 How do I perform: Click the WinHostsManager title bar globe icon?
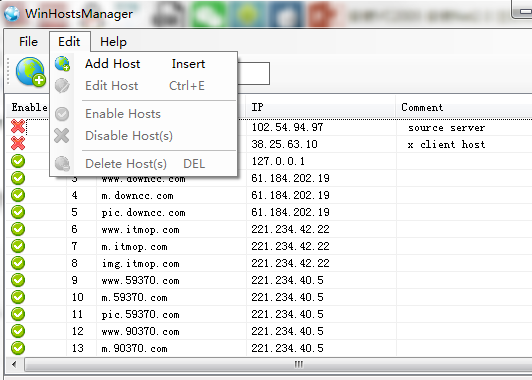(12, 14)
